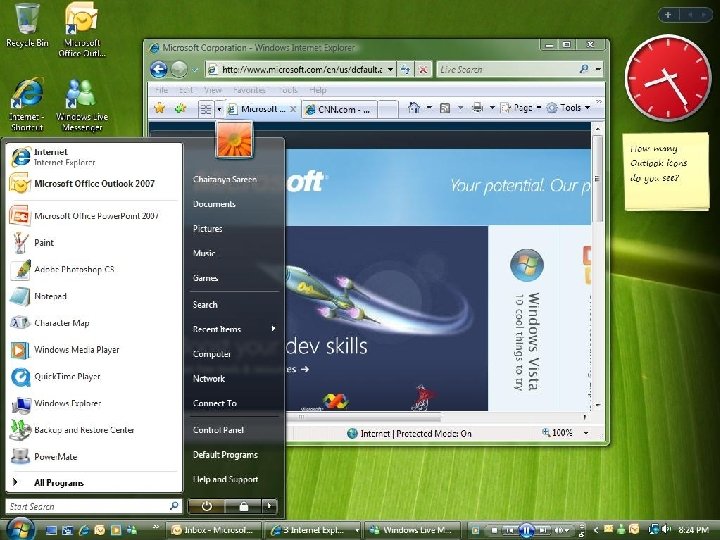This screenshot has width=720, height=540.
Task: Click Show Desktop quick launch icon
Action: [51, 530]
